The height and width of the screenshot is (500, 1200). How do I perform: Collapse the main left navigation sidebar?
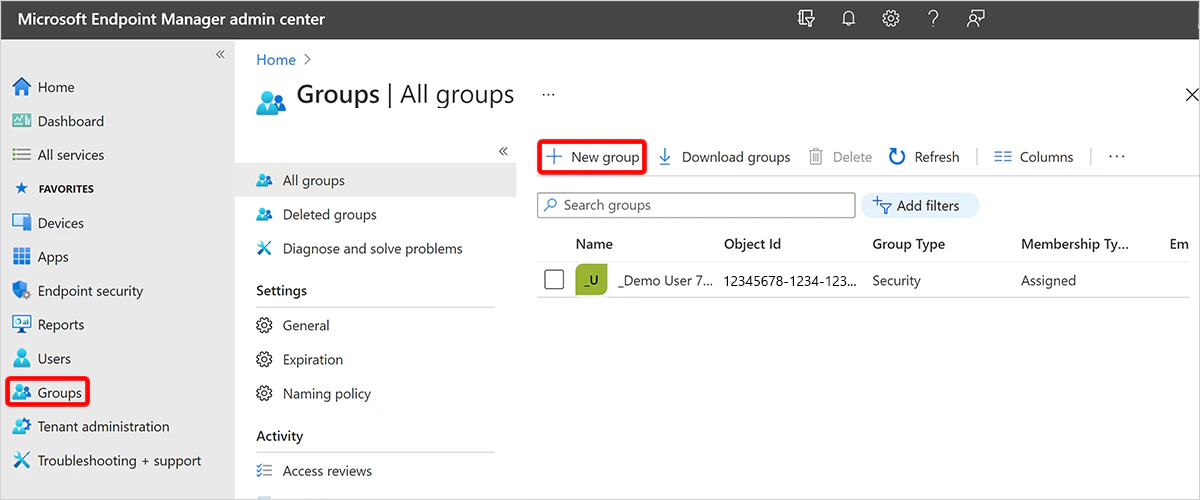[x=220, y=54]
